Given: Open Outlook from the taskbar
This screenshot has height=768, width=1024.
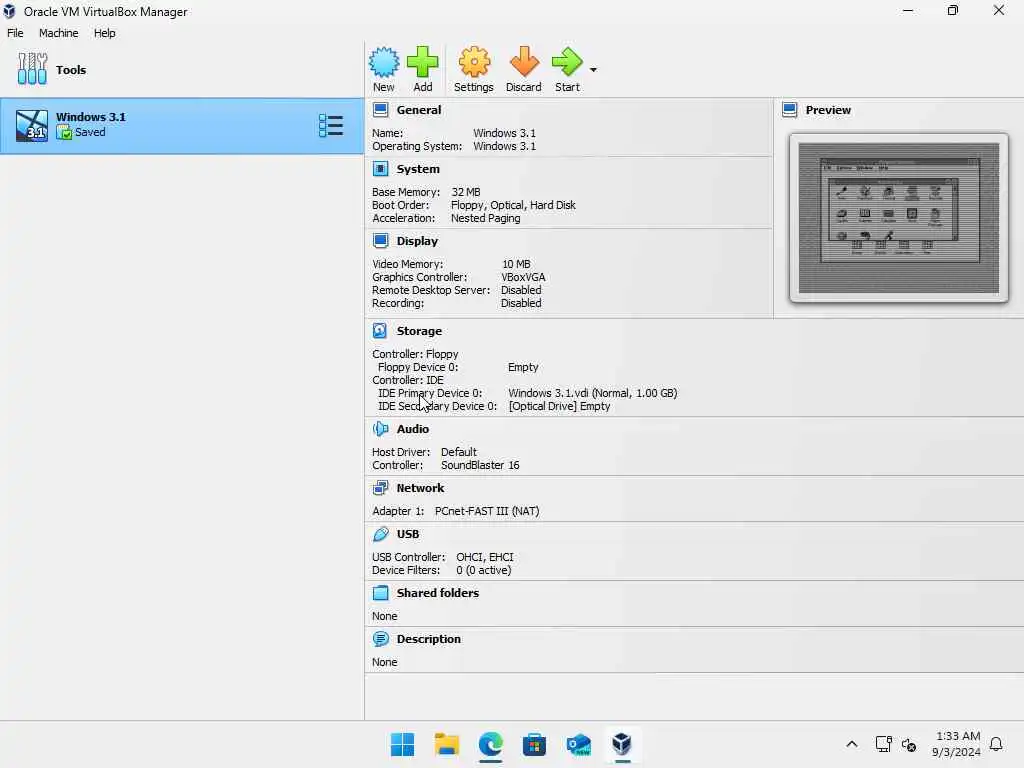Looking at the screenshot, I should [579, 744].
